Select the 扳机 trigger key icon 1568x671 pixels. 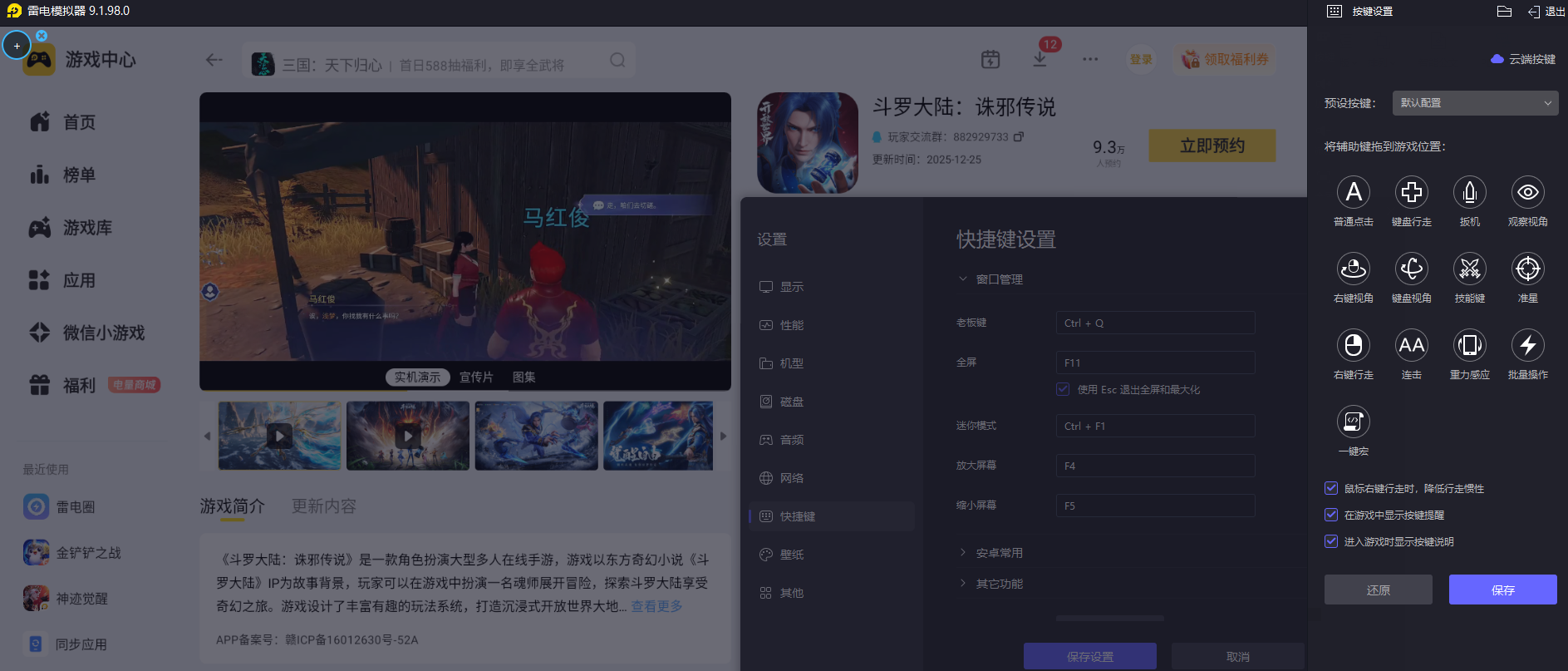(1470, 192)
